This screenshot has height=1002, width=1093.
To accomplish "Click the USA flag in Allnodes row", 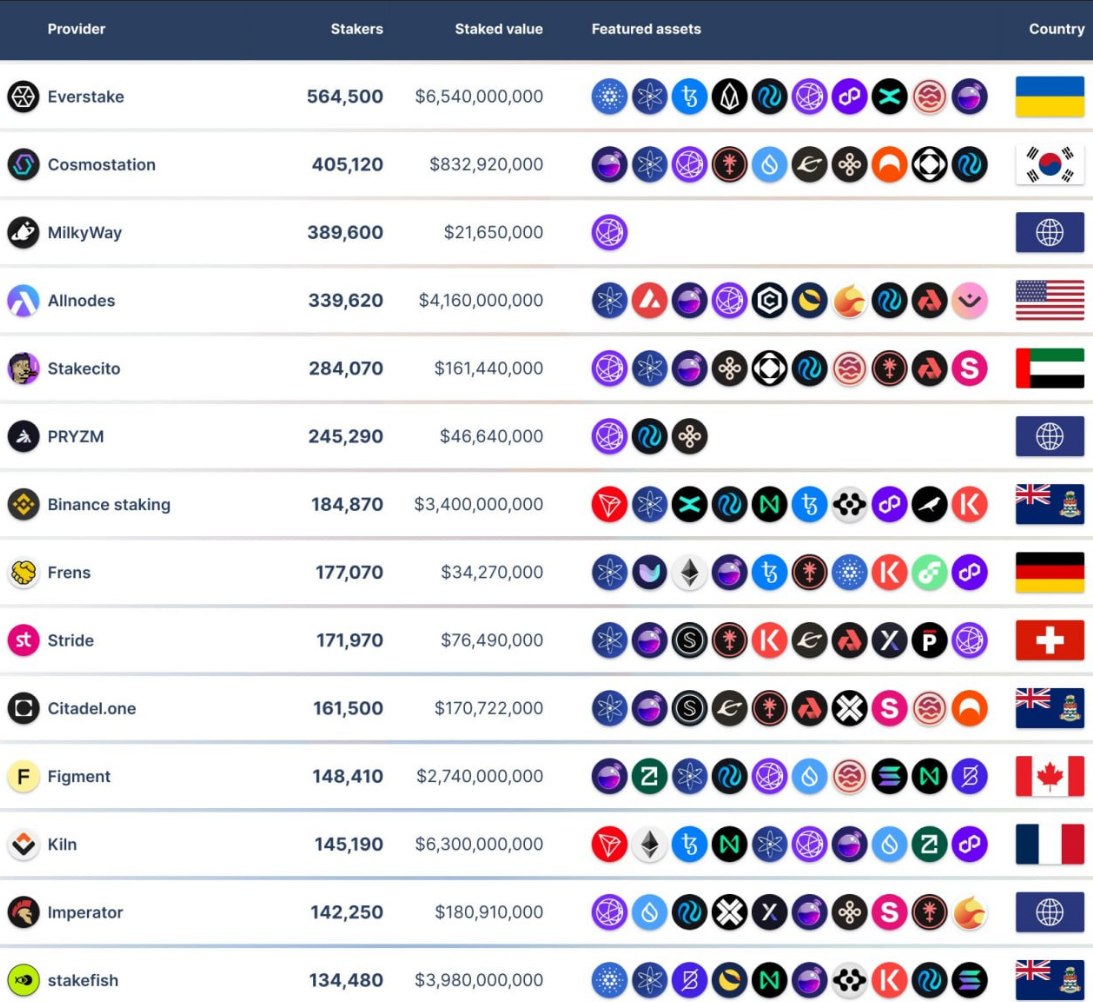I will coord(1050,301).
